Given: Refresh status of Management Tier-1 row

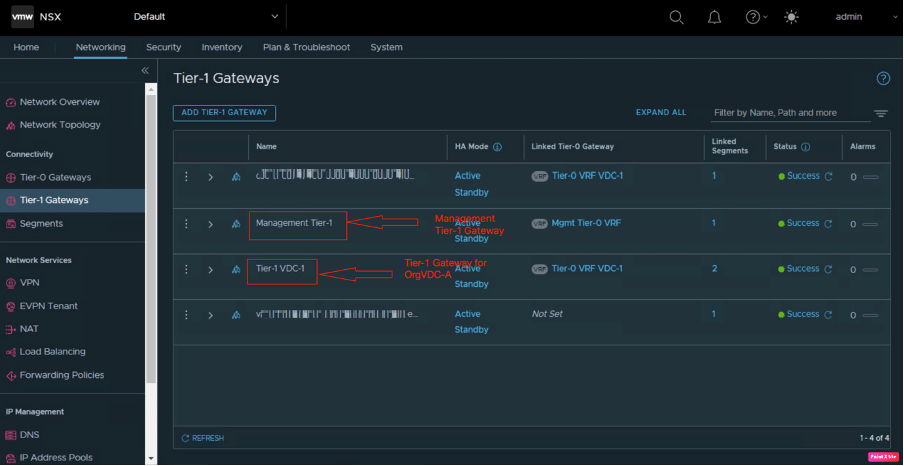Looking at the screenshot, I should [x=828, y=223].
